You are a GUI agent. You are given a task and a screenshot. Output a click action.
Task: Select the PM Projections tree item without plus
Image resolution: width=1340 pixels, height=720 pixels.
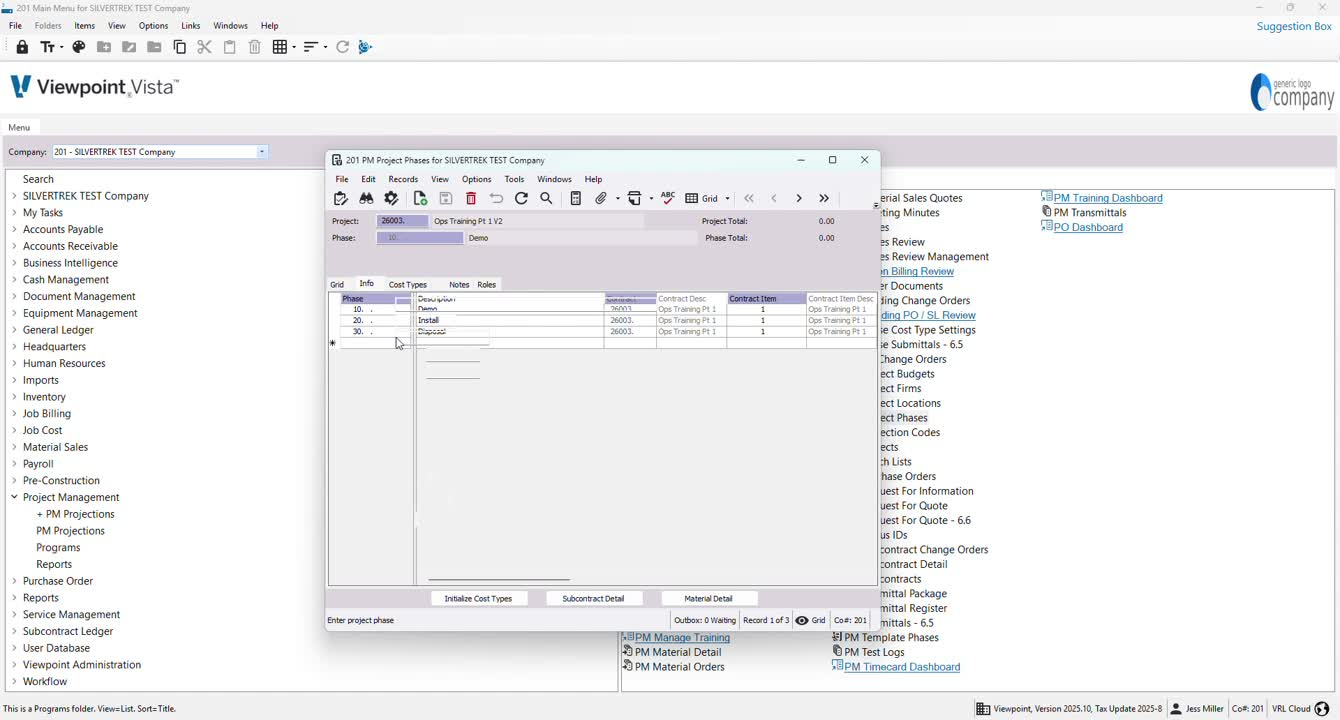click(x=70, y=531)
